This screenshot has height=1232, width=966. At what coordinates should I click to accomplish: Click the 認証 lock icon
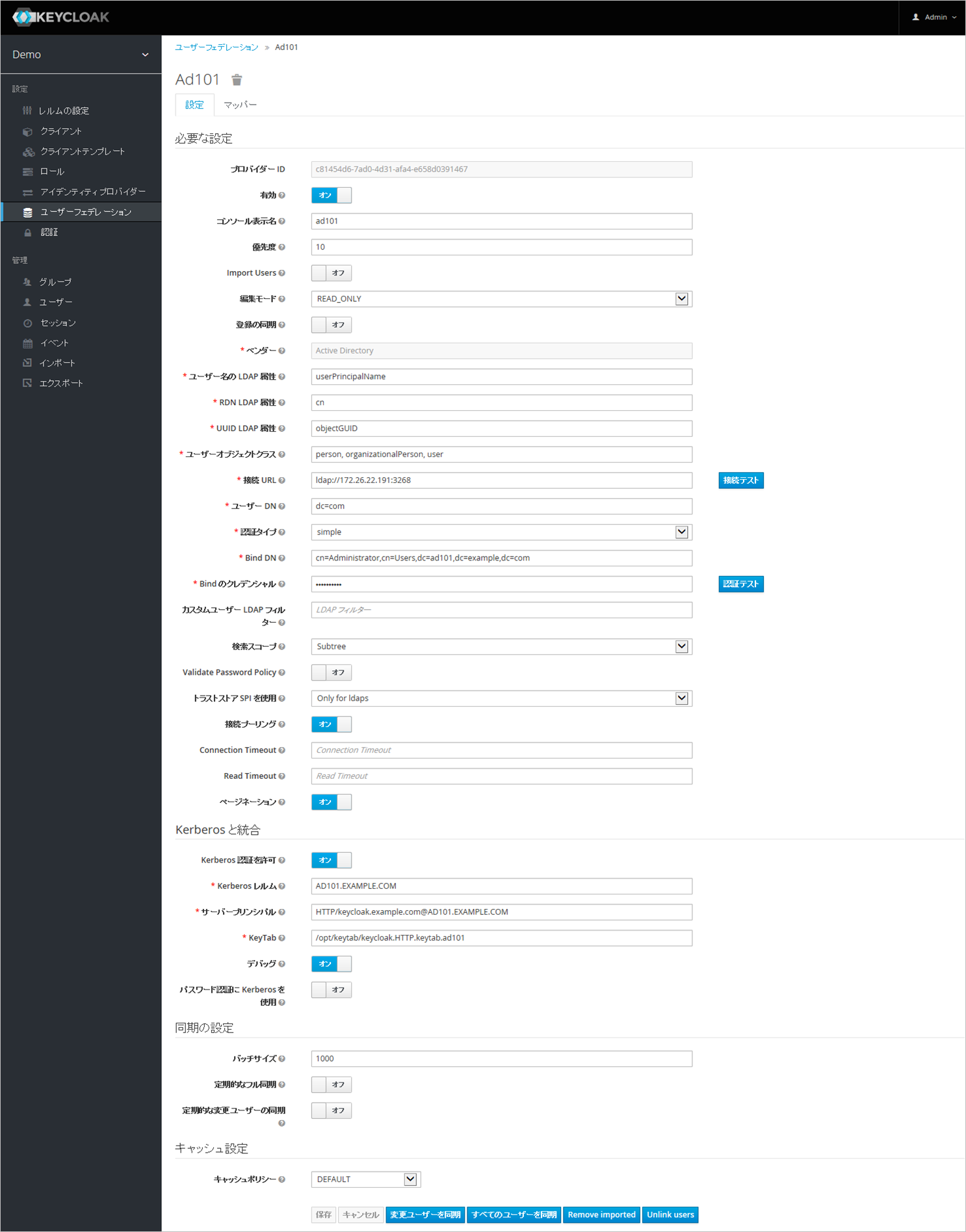[x=27, y=232]
